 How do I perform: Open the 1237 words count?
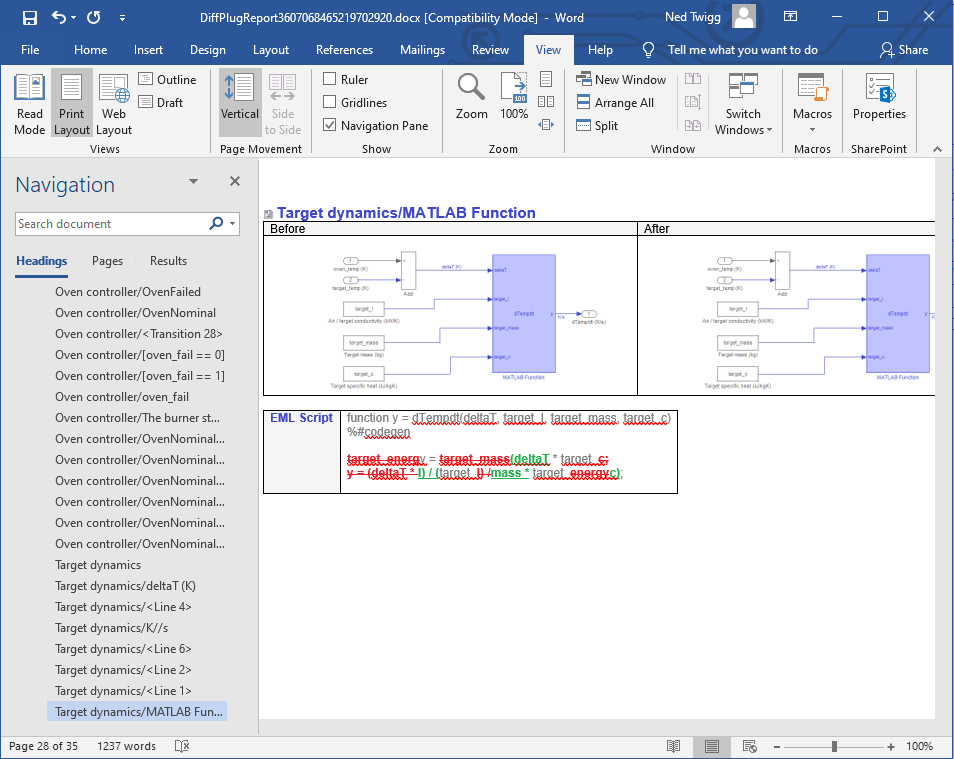pos(127,746)
